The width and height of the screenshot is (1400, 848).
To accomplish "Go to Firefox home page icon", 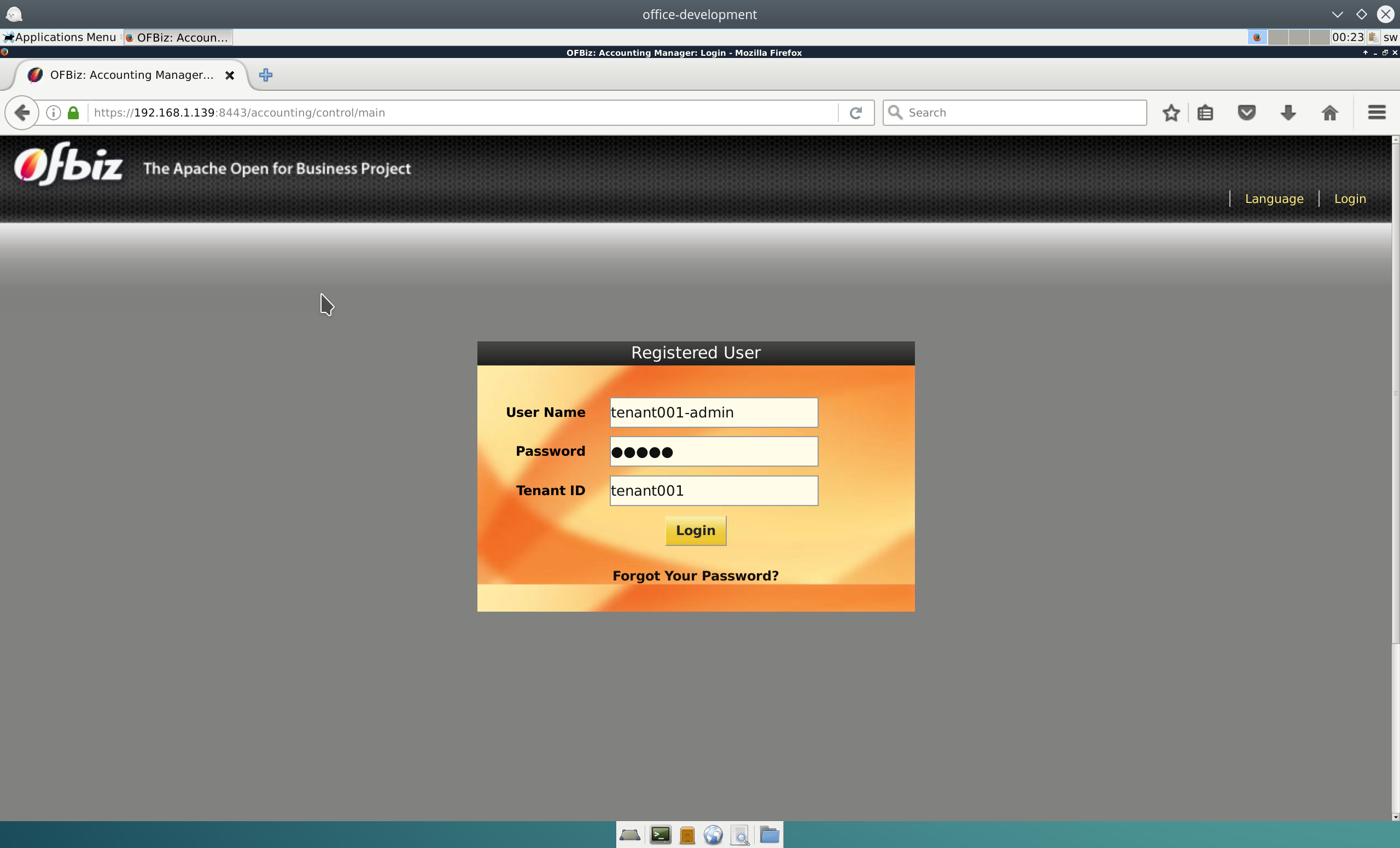I will click(x=1329, y=113).
